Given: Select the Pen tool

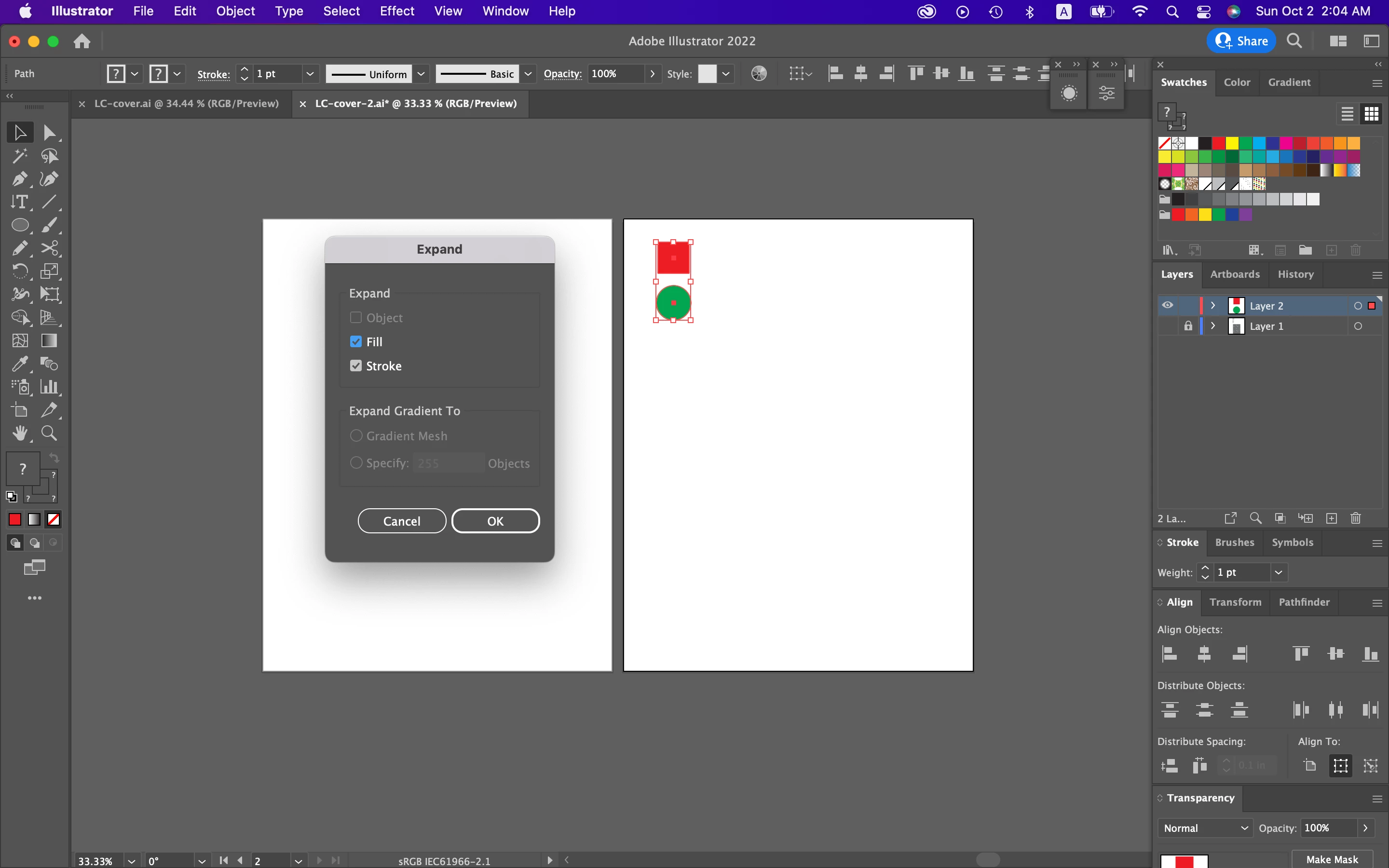Looking at the screenshot, I should point(20,179).
